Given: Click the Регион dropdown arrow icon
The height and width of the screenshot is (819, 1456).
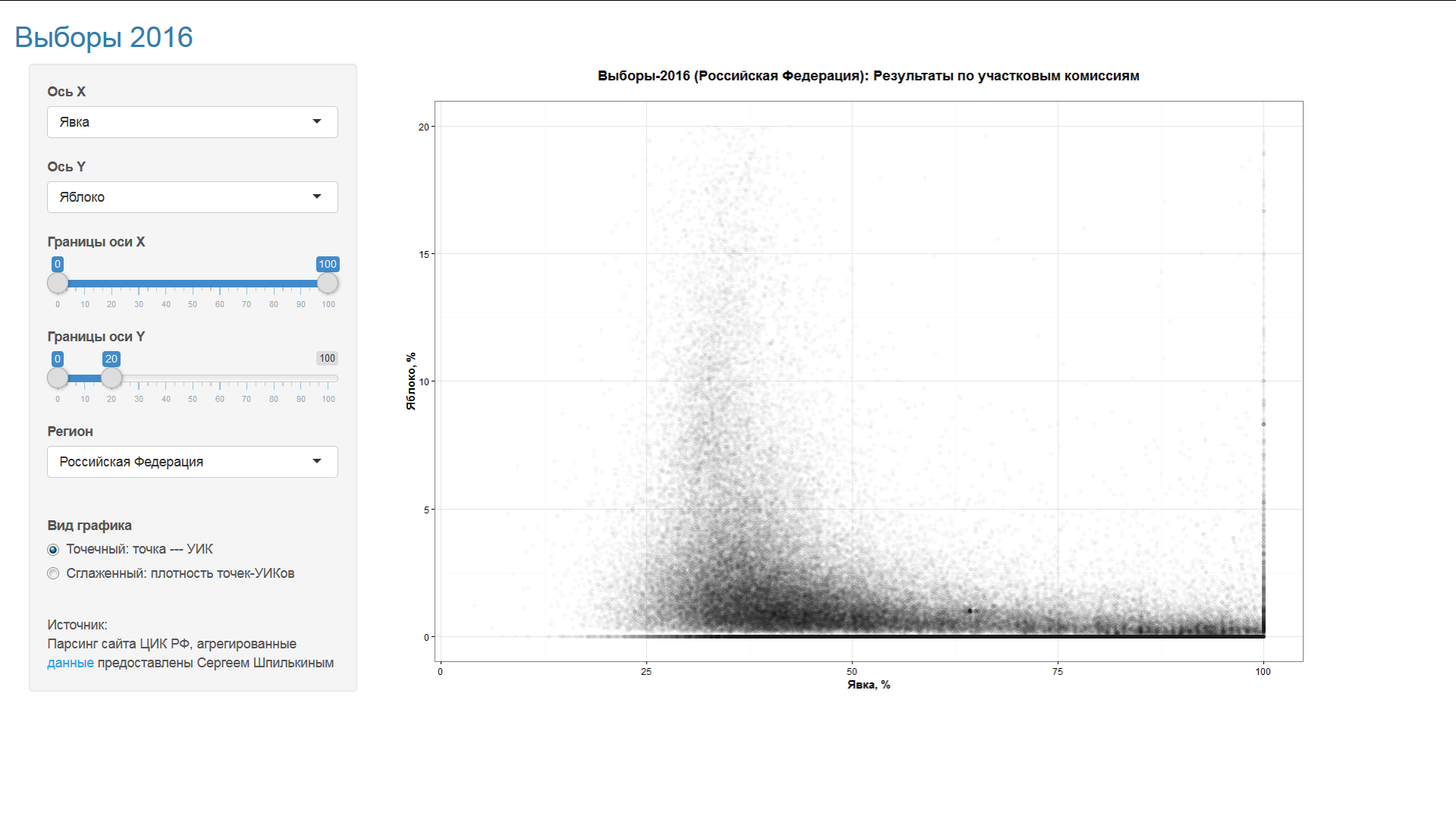Looking at the screenshot, I should pos(317,461).
